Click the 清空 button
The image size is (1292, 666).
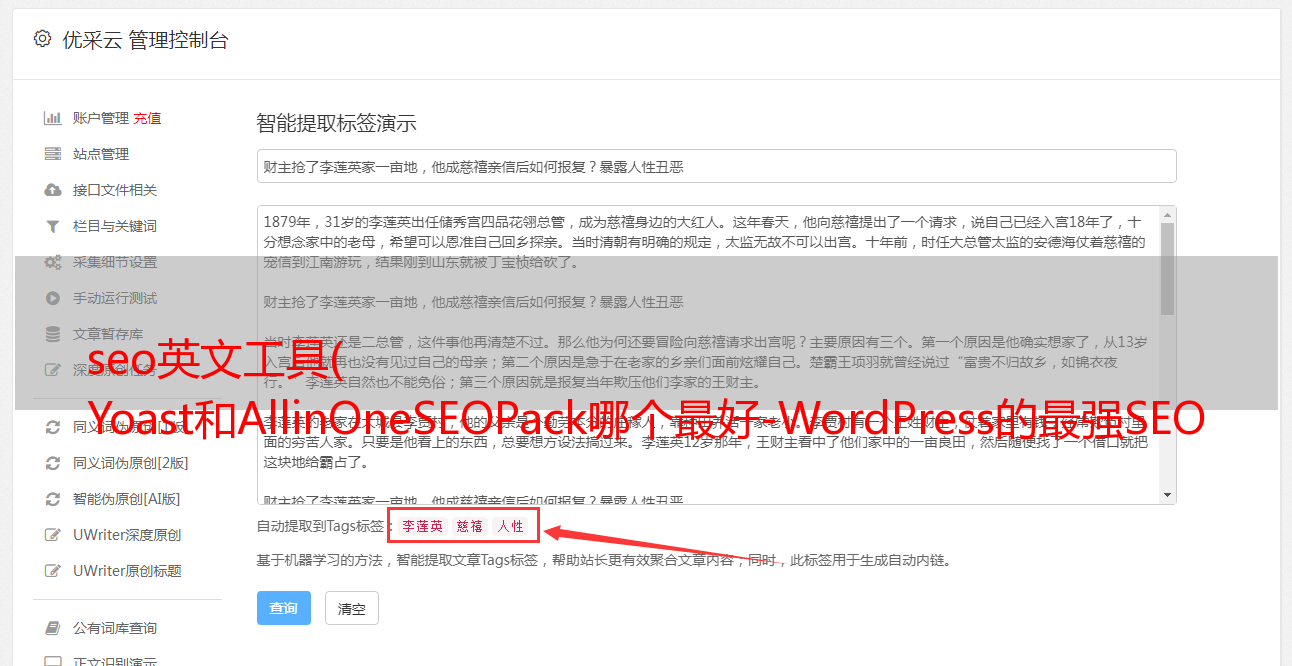[x=352, y=608]
